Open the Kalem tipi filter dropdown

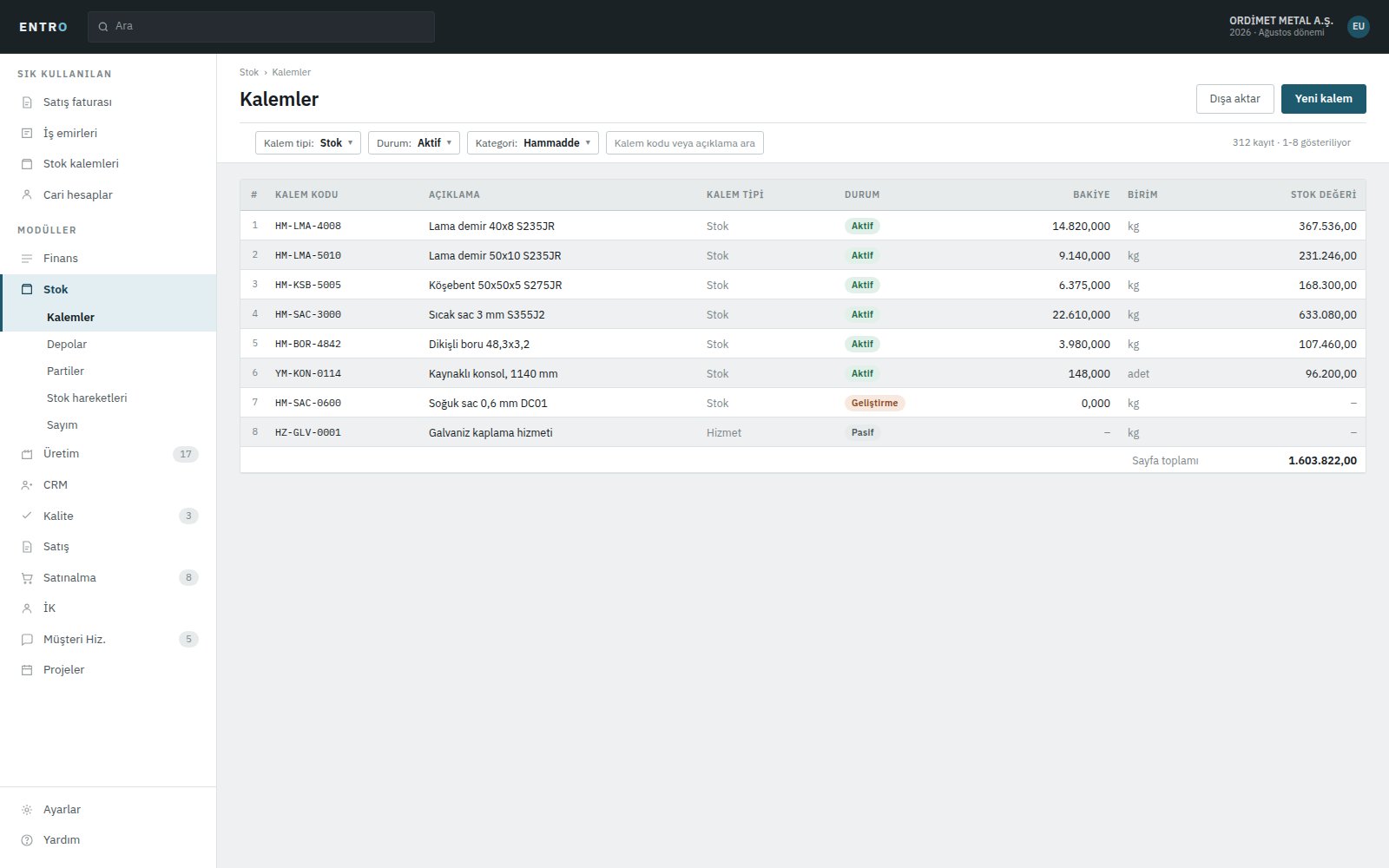point(308,143)
